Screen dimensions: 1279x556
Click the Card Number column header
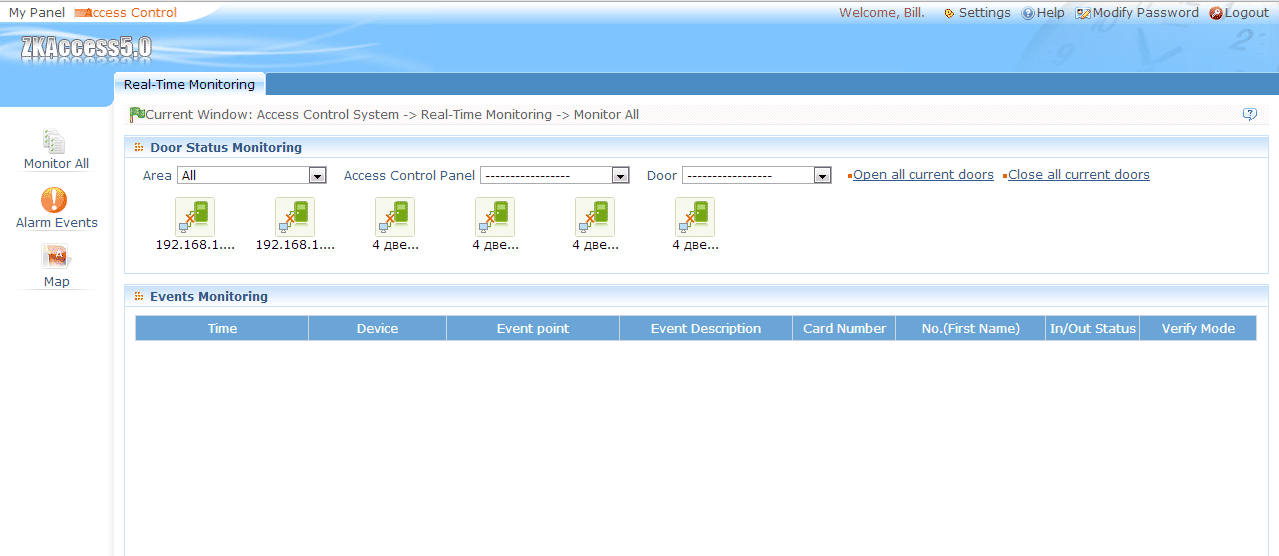click(x=844, y=328)
